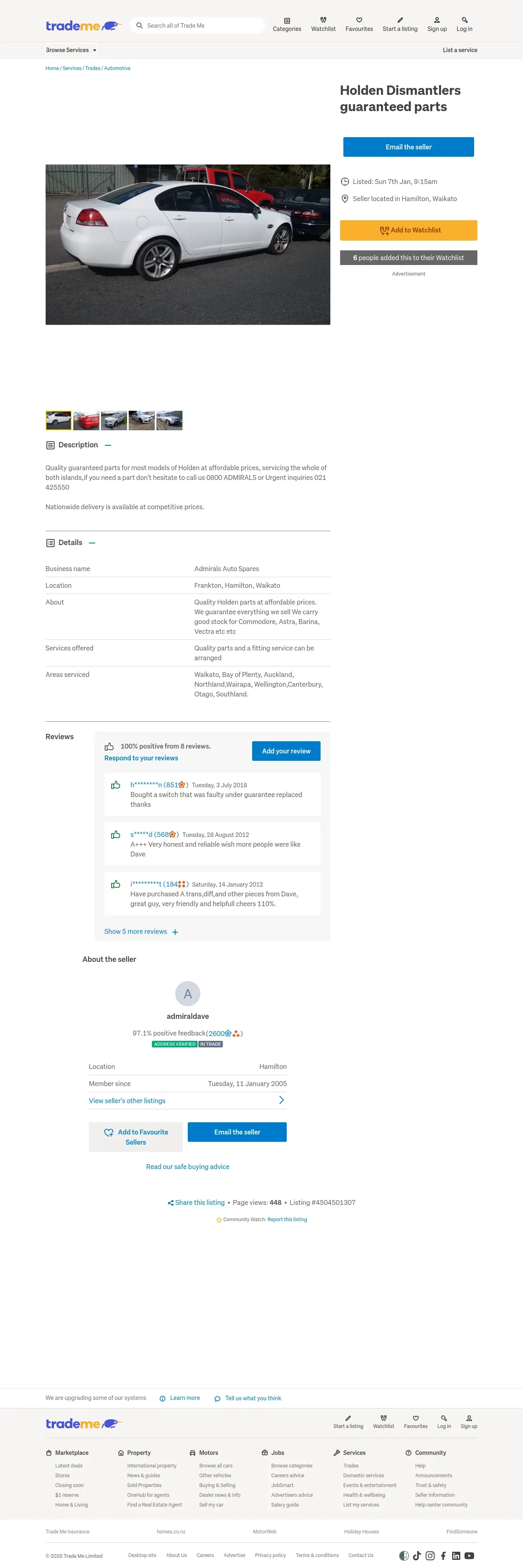Viewport: 523px width, 1568px height.
Task: Select red car thumbnail
Action: point(86,420)
